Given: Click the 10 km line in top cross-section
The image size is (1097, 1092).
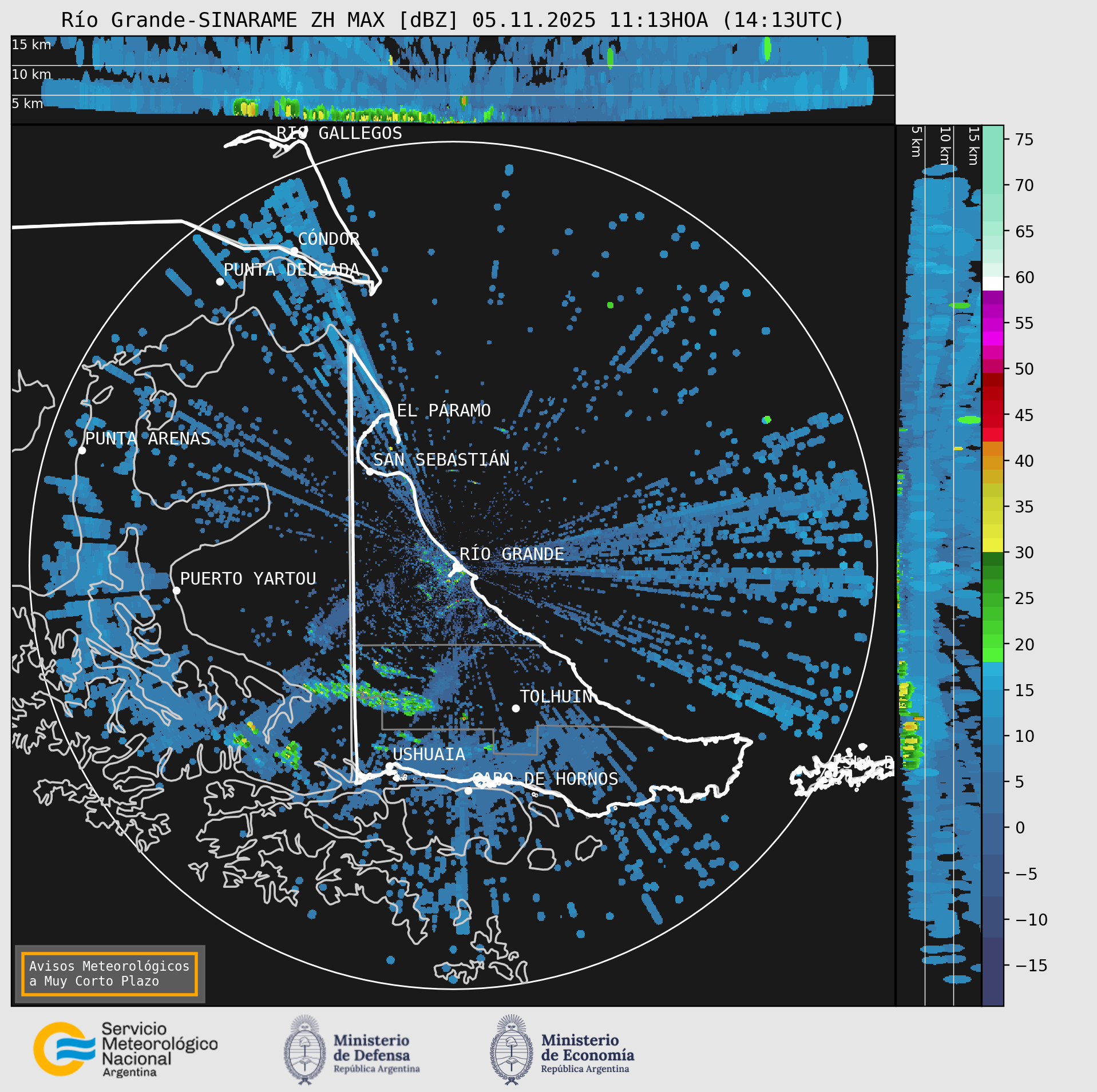Looking at the screenshot, I should tap(453, 65).
